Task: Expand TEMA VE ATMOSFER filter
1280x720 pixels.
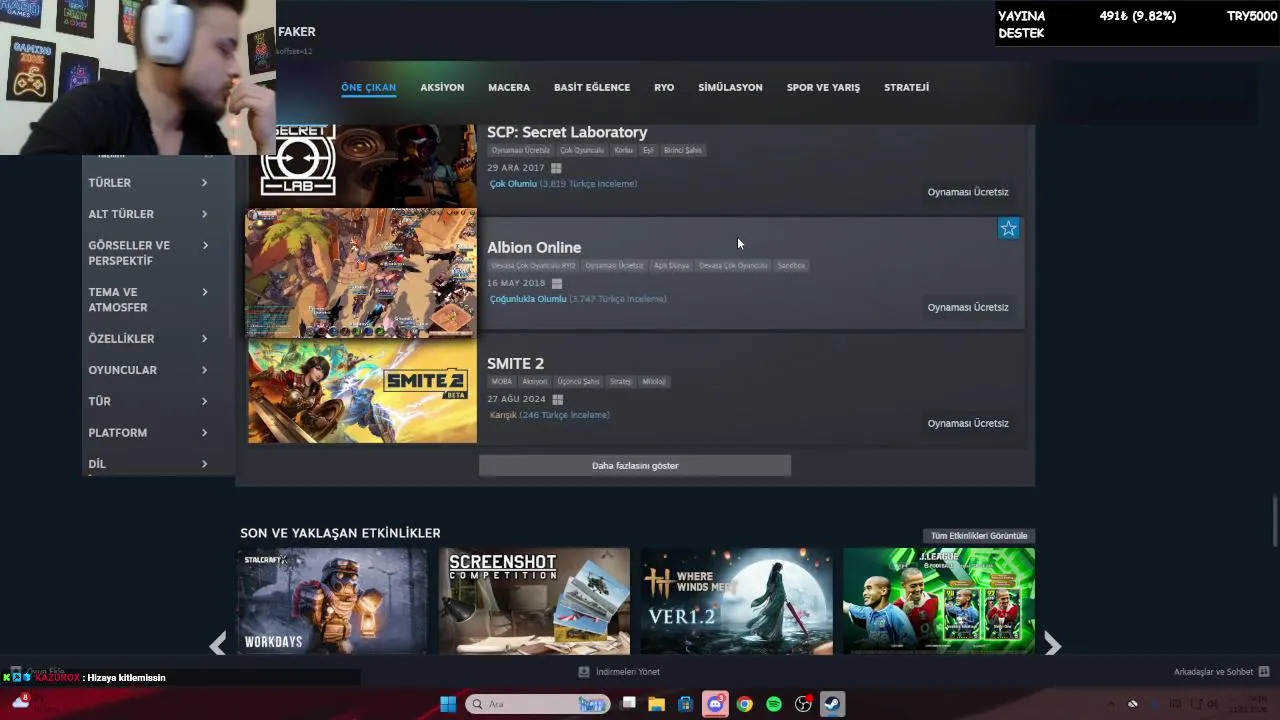Action: [148, 300]
